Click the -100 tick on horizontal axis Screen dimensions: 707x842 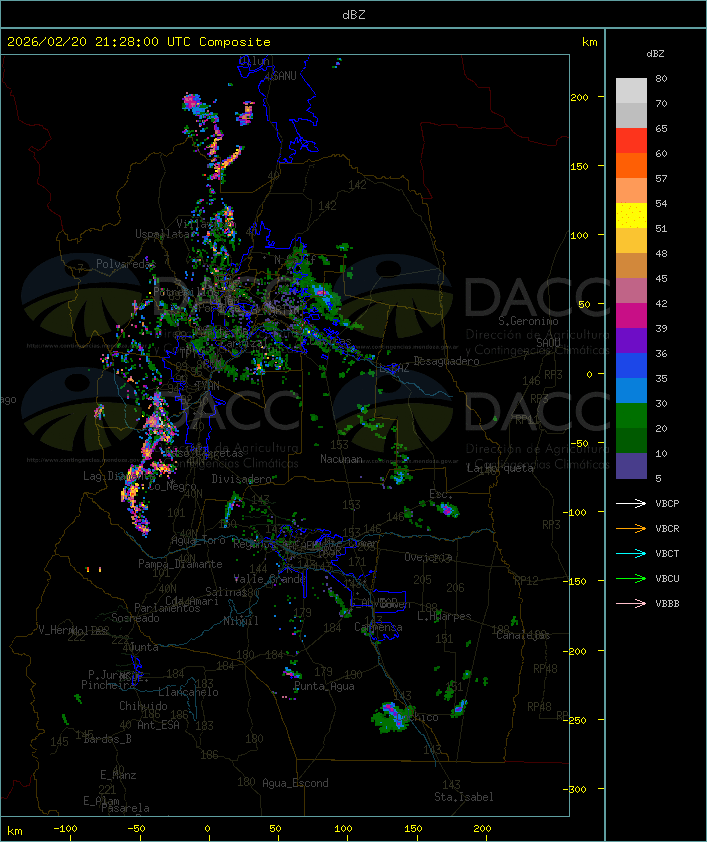(x=65, y=829)
